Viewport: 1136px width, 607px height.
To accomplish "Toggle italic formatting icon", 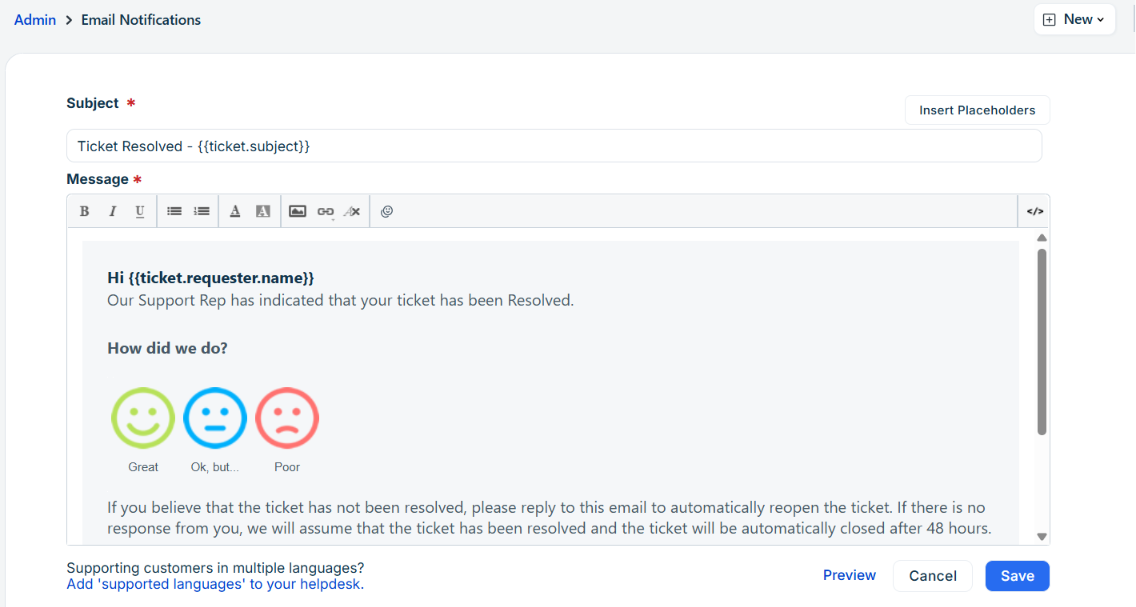I will tap(112, 212).
